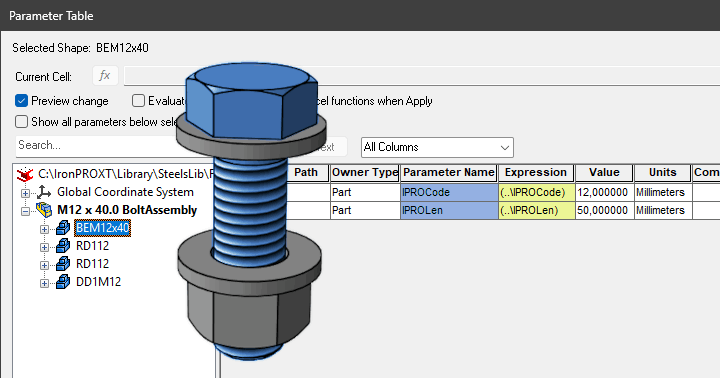Select the C:\IronPROXT library path item
The height and width of the screenshot is (378, 720).
click(x=126, y=174)
